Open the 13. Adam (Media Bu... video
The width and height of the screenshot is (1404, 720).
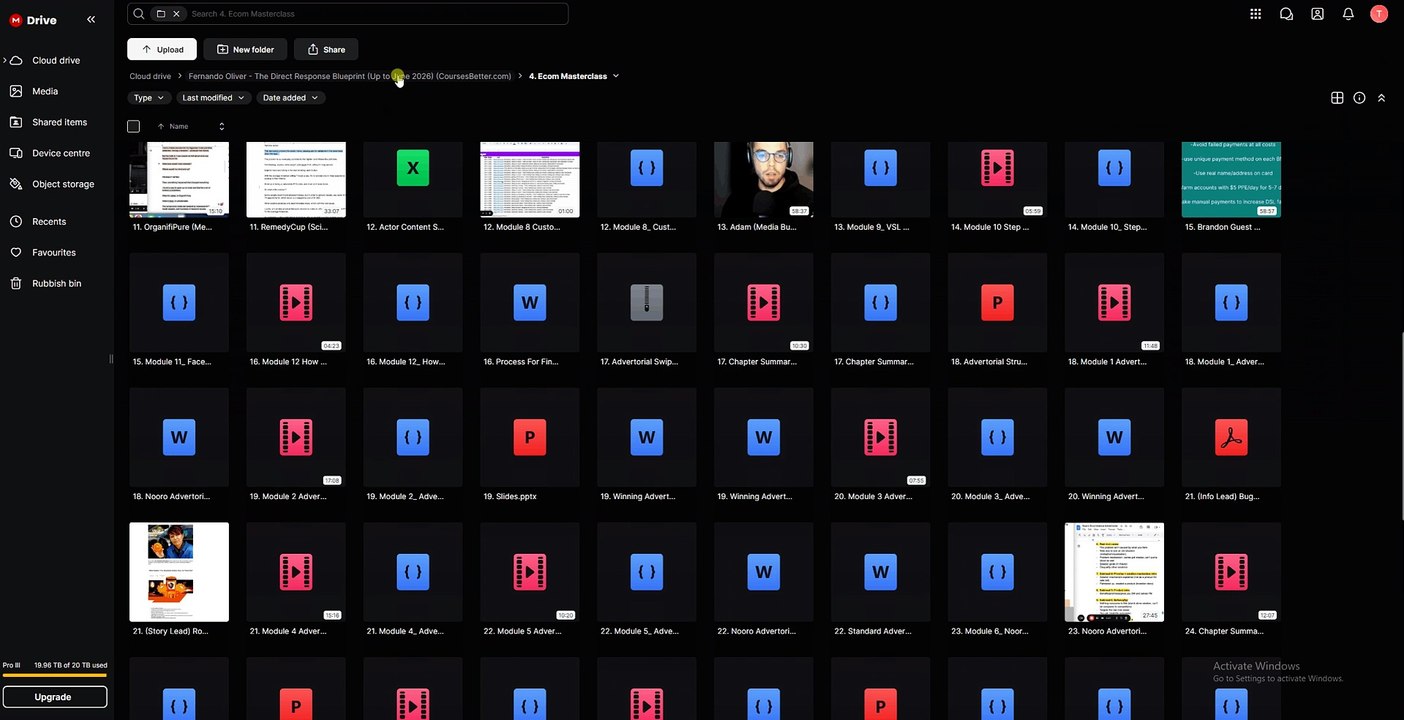(x=764, y=180)
